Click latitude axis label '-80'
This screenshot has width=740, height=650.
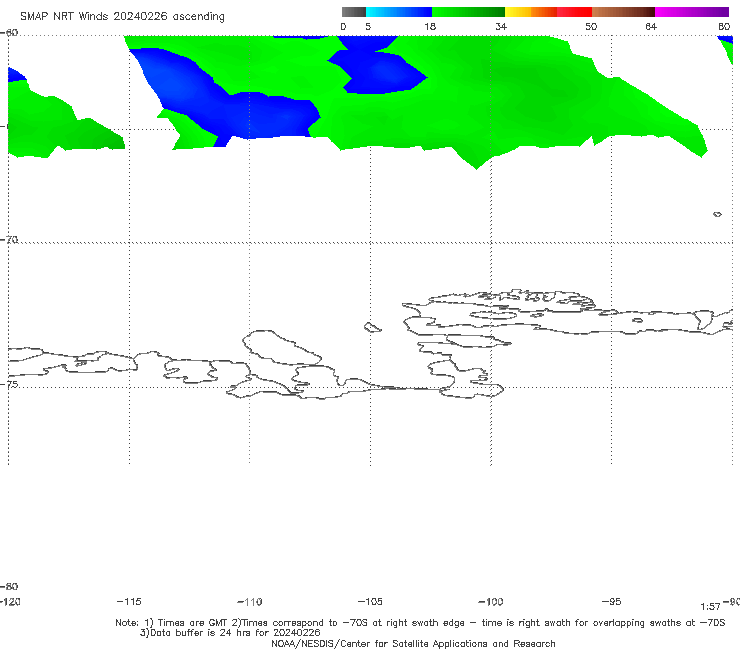point(9,586)
